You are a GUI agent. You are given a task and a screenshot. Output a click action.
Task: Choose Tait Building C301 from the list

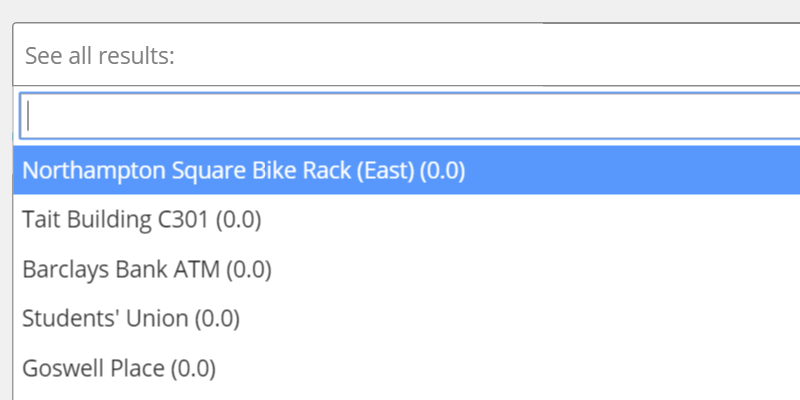141,220
